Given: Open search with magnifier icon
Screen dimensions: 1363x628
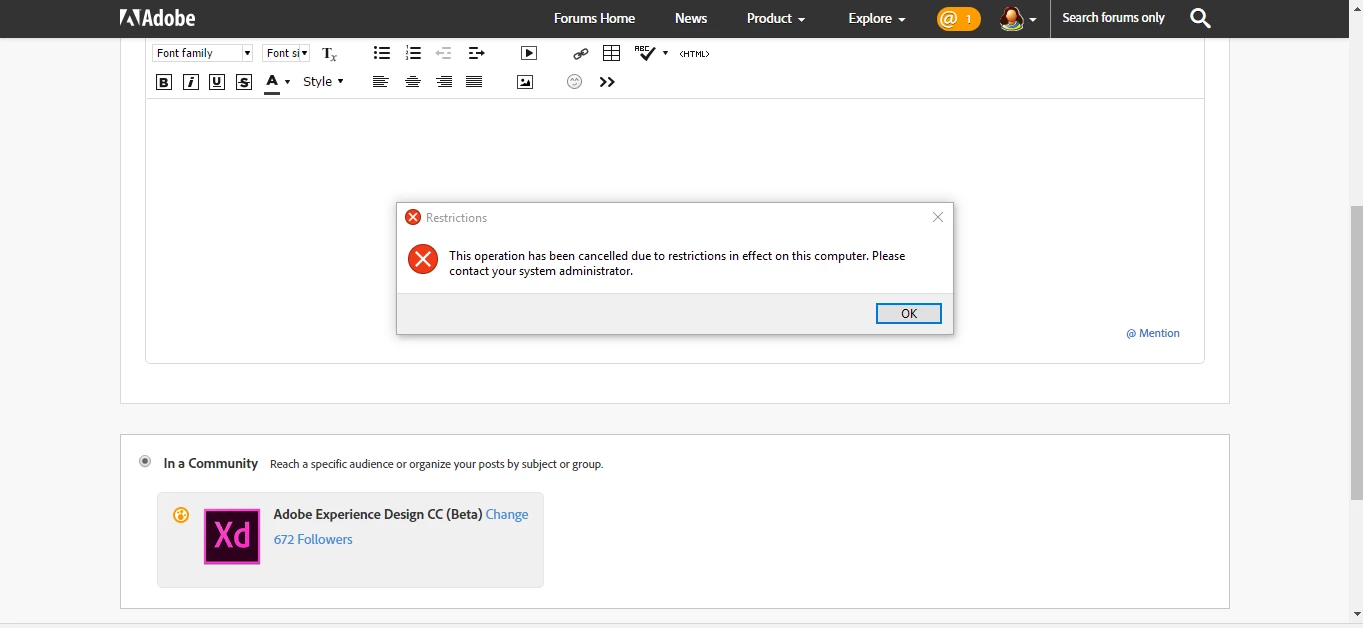Looking at the screenshot, I should 1201,18.
